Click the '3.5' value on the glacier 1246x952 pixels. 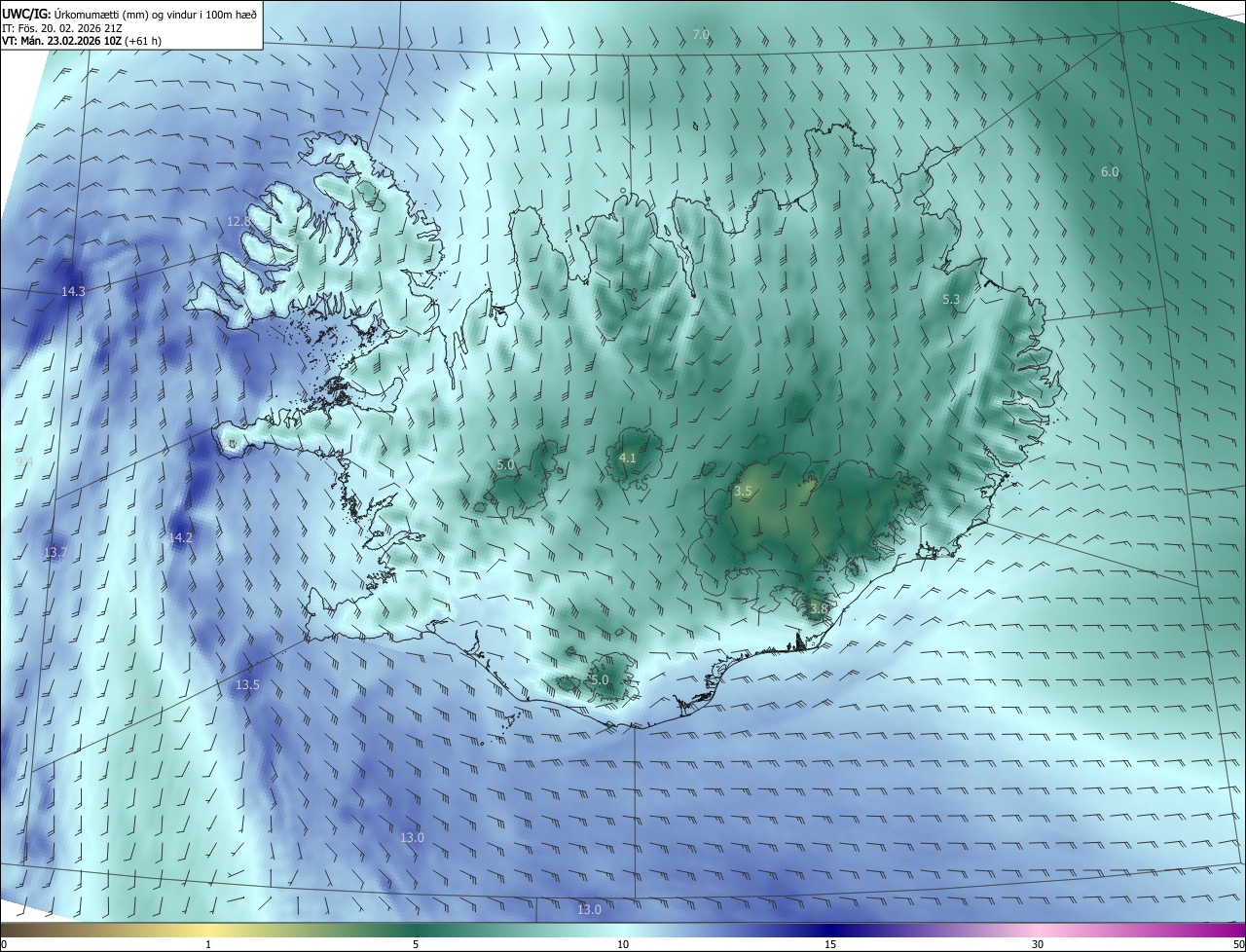tap(743, 492)
